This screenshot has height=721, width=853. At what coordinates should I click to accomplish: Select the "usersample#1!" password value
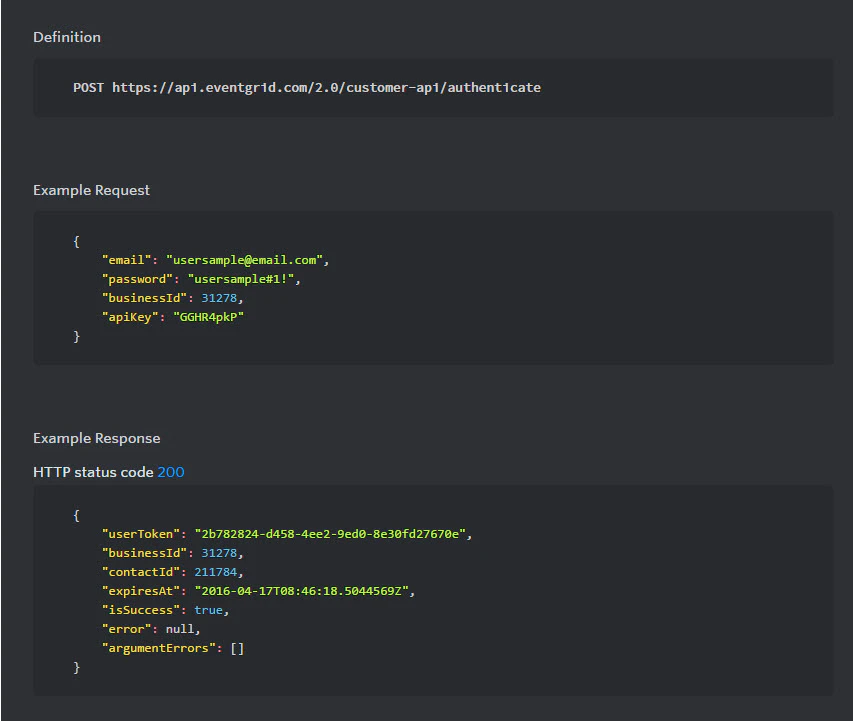click(x=241, y=279)
